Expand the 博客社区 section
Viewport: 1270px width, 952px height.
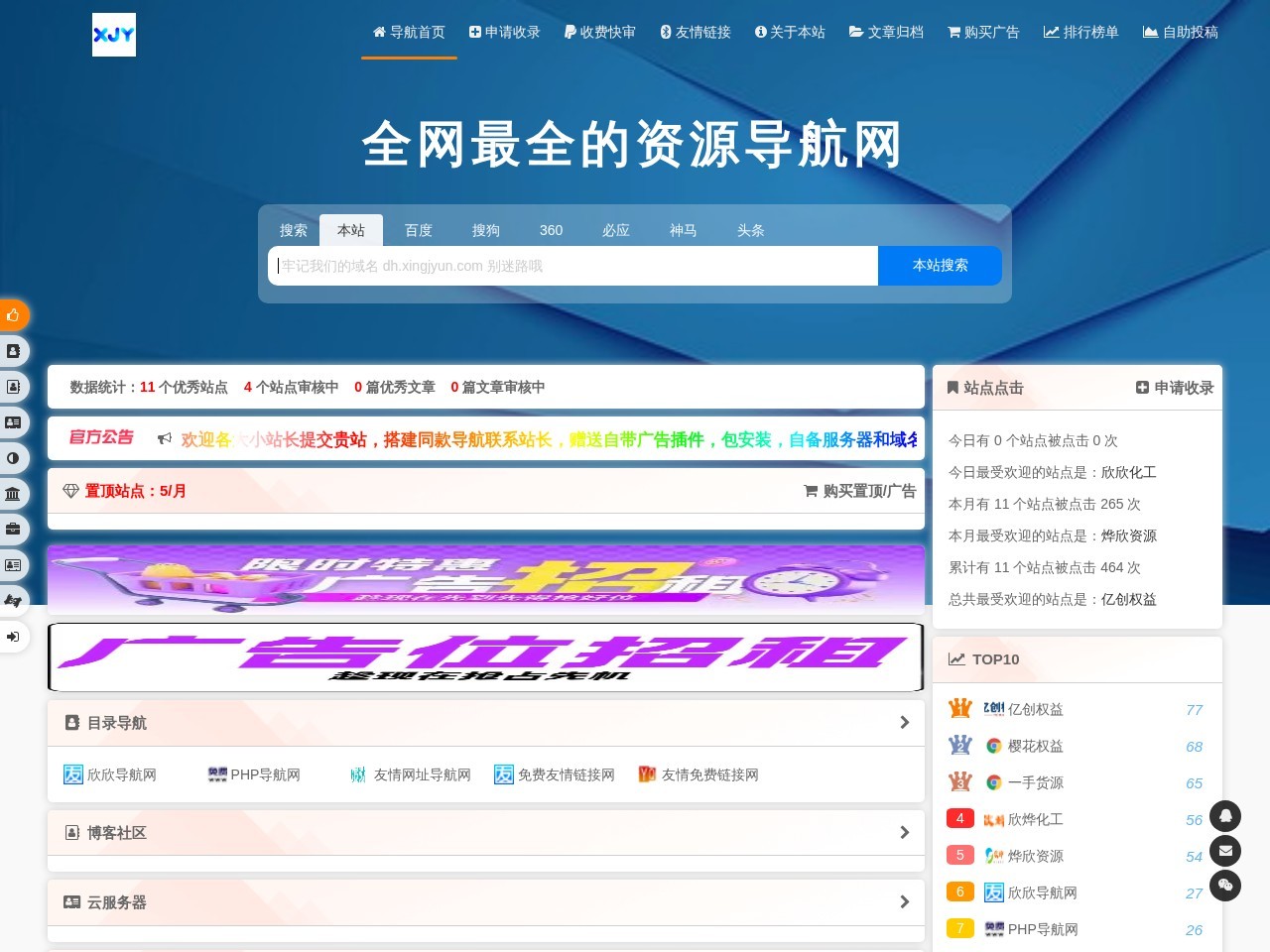click(x=485, y=832)
